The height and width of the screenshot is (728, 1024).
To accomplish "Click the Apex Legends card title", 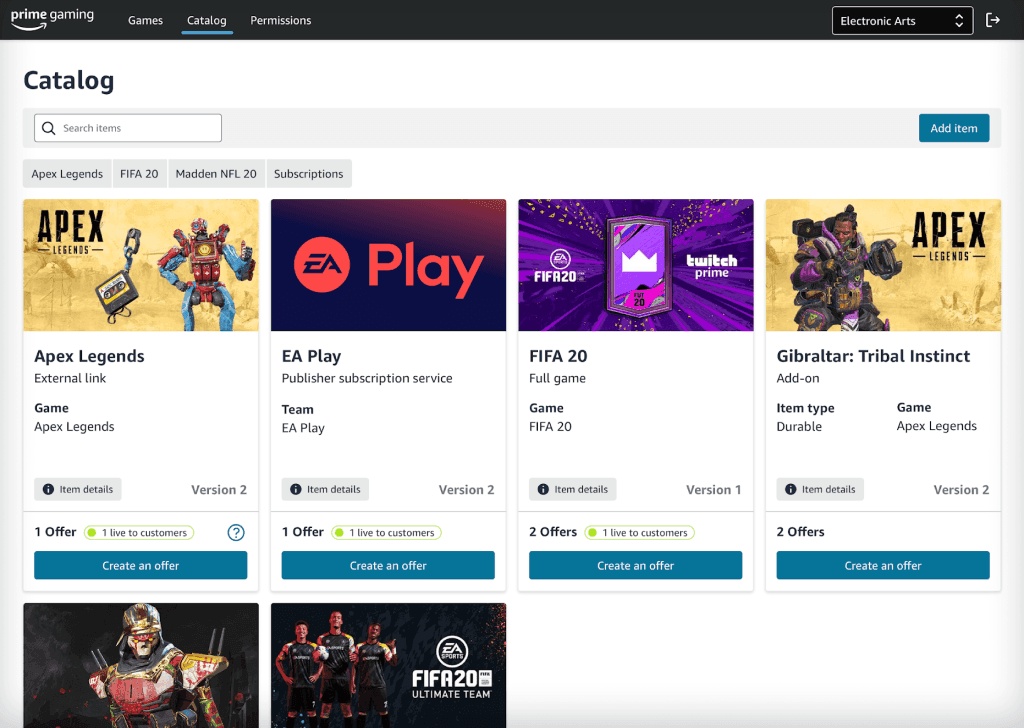I will [x=89, y=356].
